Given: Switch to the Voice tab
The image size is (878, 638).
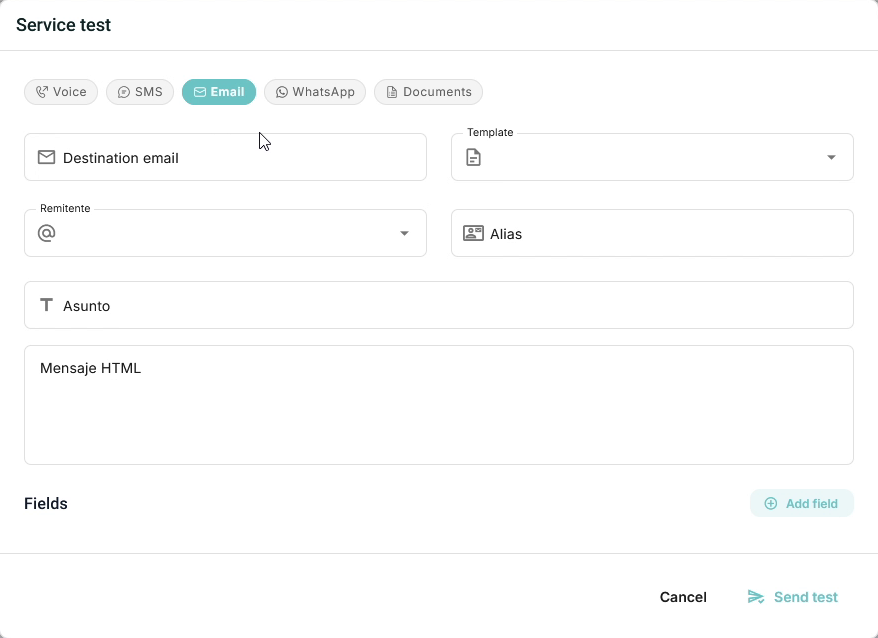Looking at the screenshot, I should tap(61, 92).
